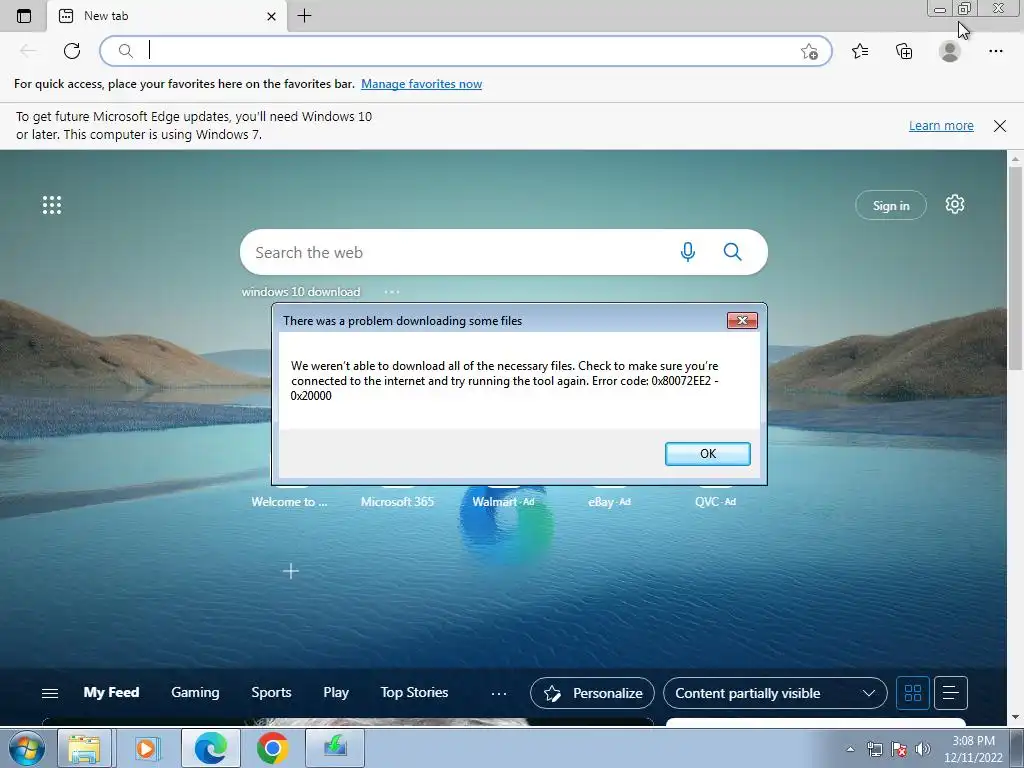
Task: Click the Personalize button
Action: [x=592, y=693]
